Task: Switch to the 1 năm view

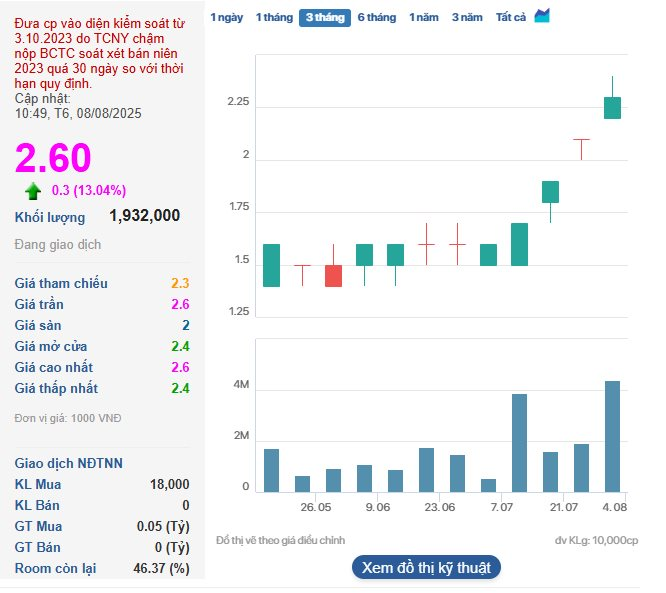Action: (x=423, y=18)
